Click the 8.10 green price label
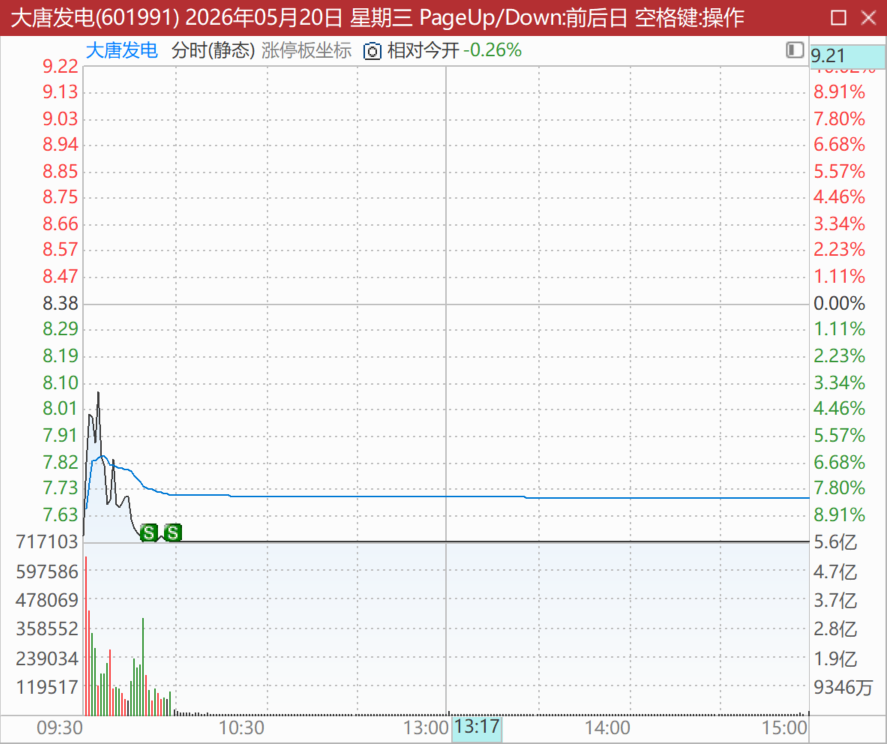The image size is (887, 744). [x=61, y=382]
